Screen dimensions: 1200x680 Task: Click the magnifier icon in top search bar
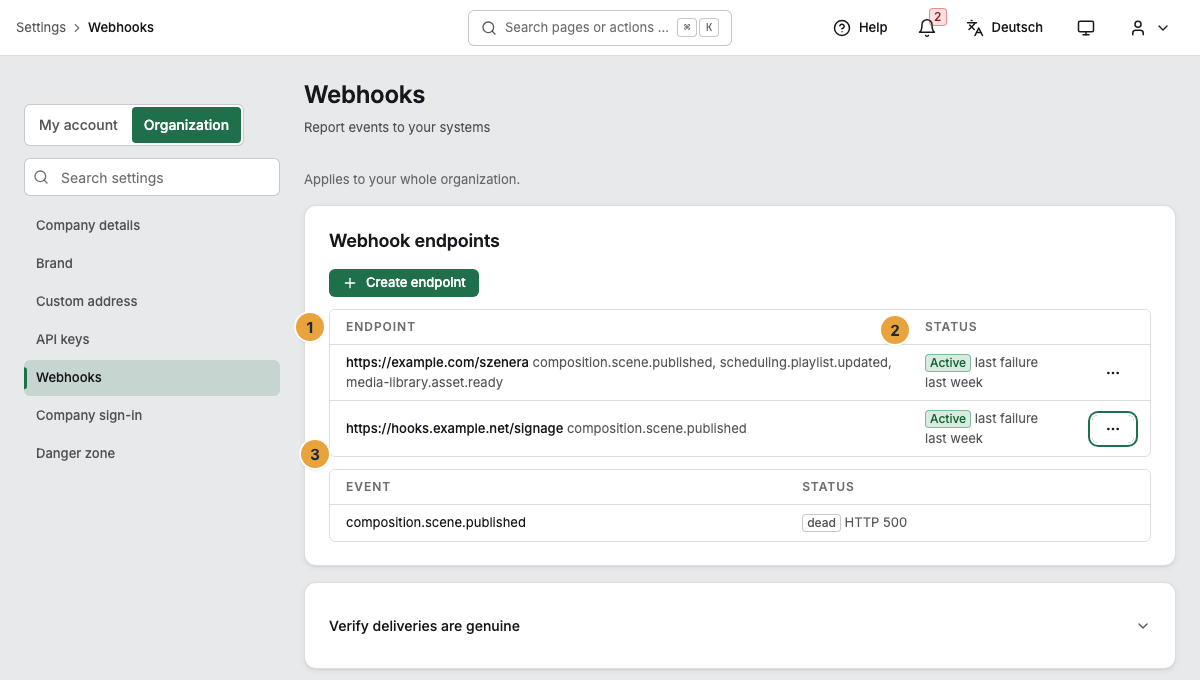tap(489, 28)
